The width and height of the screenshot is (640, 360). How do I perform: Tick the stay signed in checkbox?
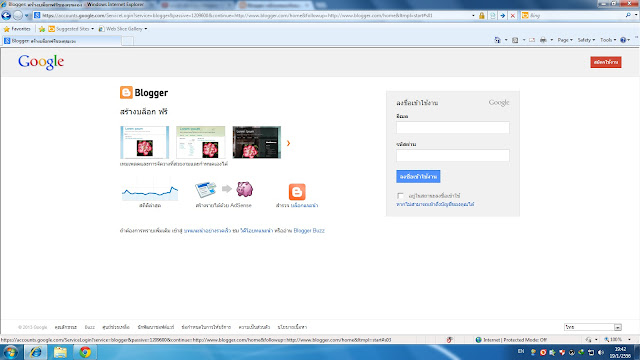[400, 196]
